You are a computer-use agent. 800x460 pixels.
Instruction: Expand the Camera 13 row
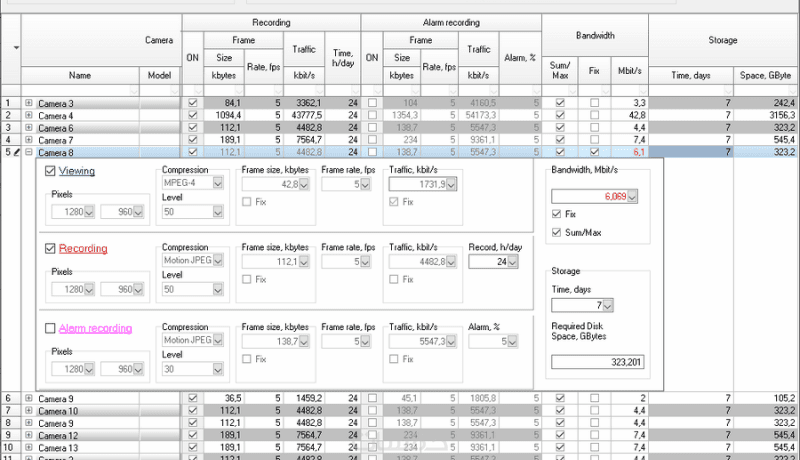(x=29, y=447)
